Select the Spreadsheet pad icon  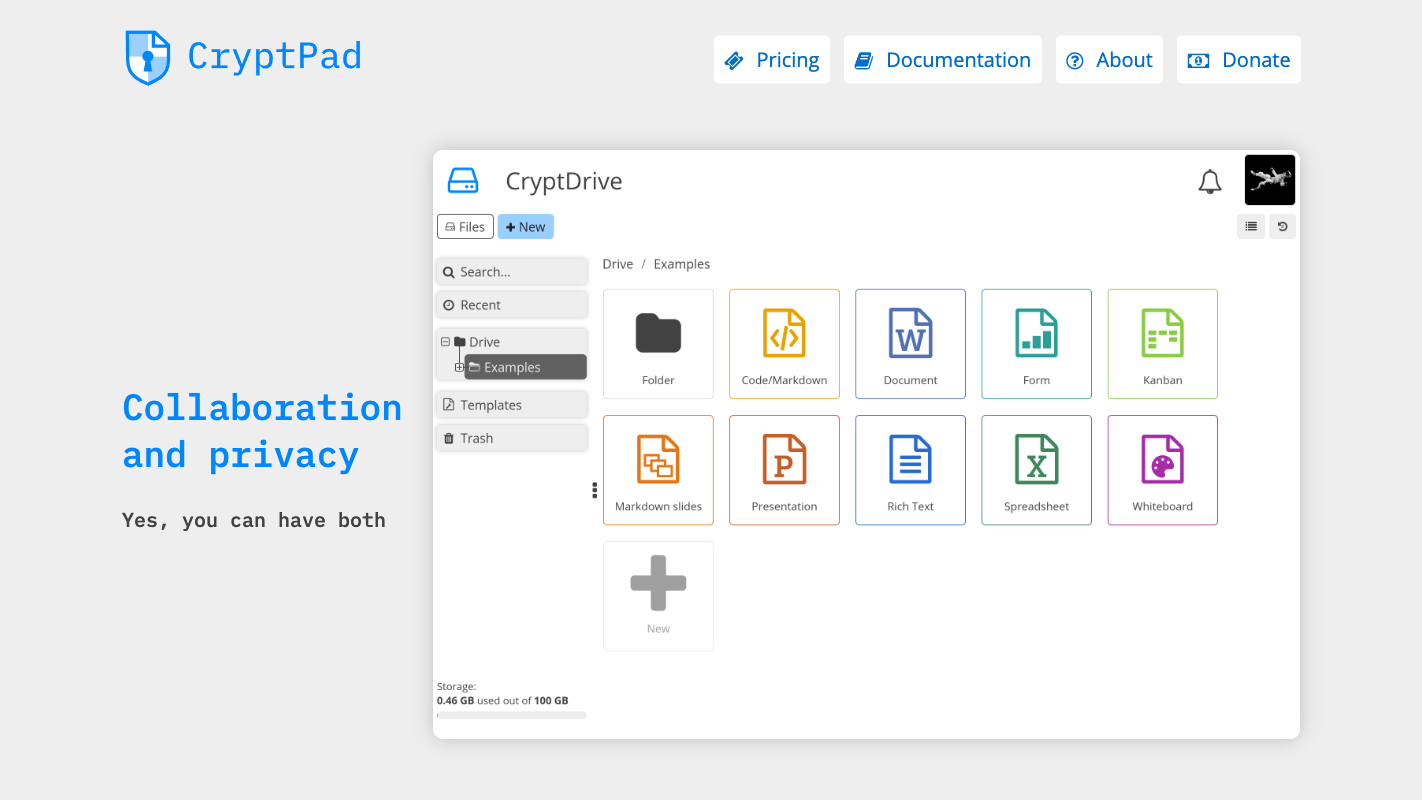pyautogui.click(x=1036, y=470)
